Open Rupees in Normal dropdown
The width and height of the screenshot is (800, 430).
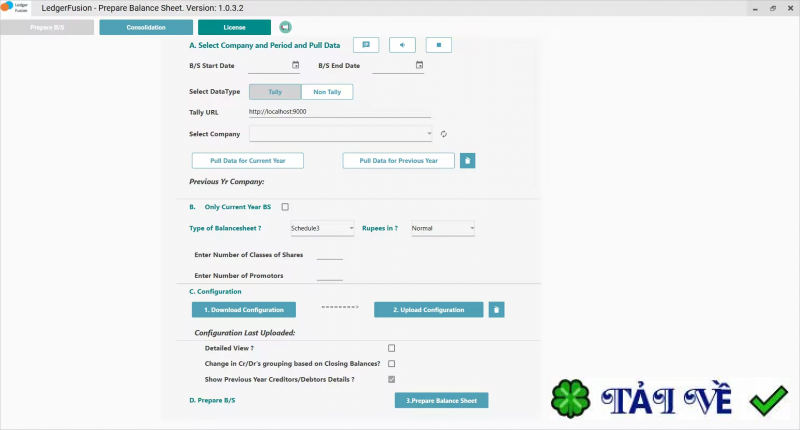click(x=443, y=228)
